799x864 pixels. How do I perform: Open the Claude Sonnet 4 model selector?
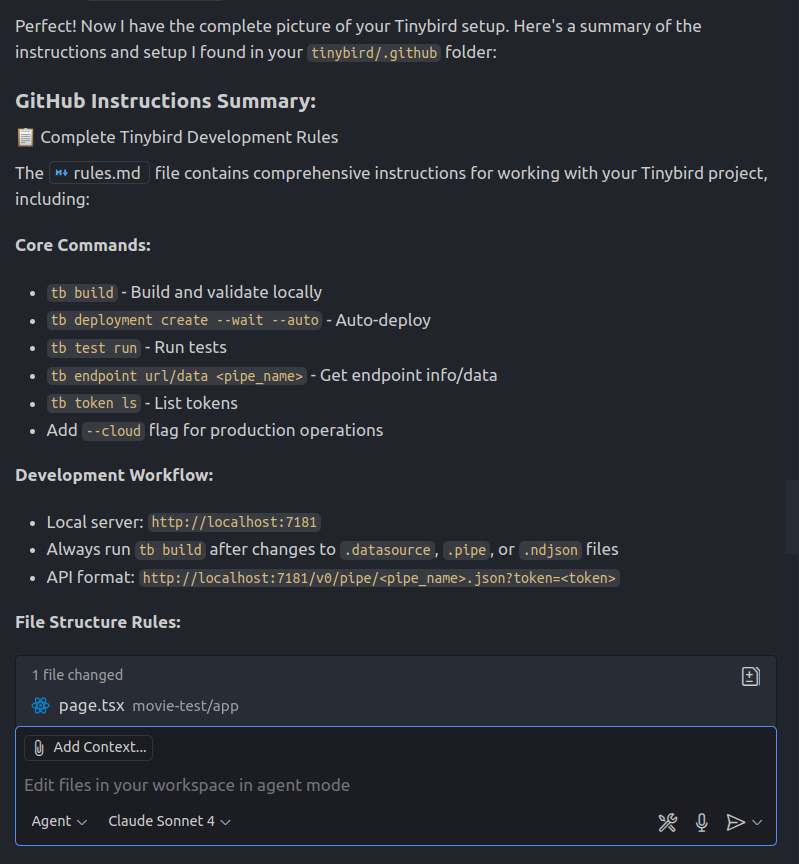pyautogui.click(x=169, y=821)
